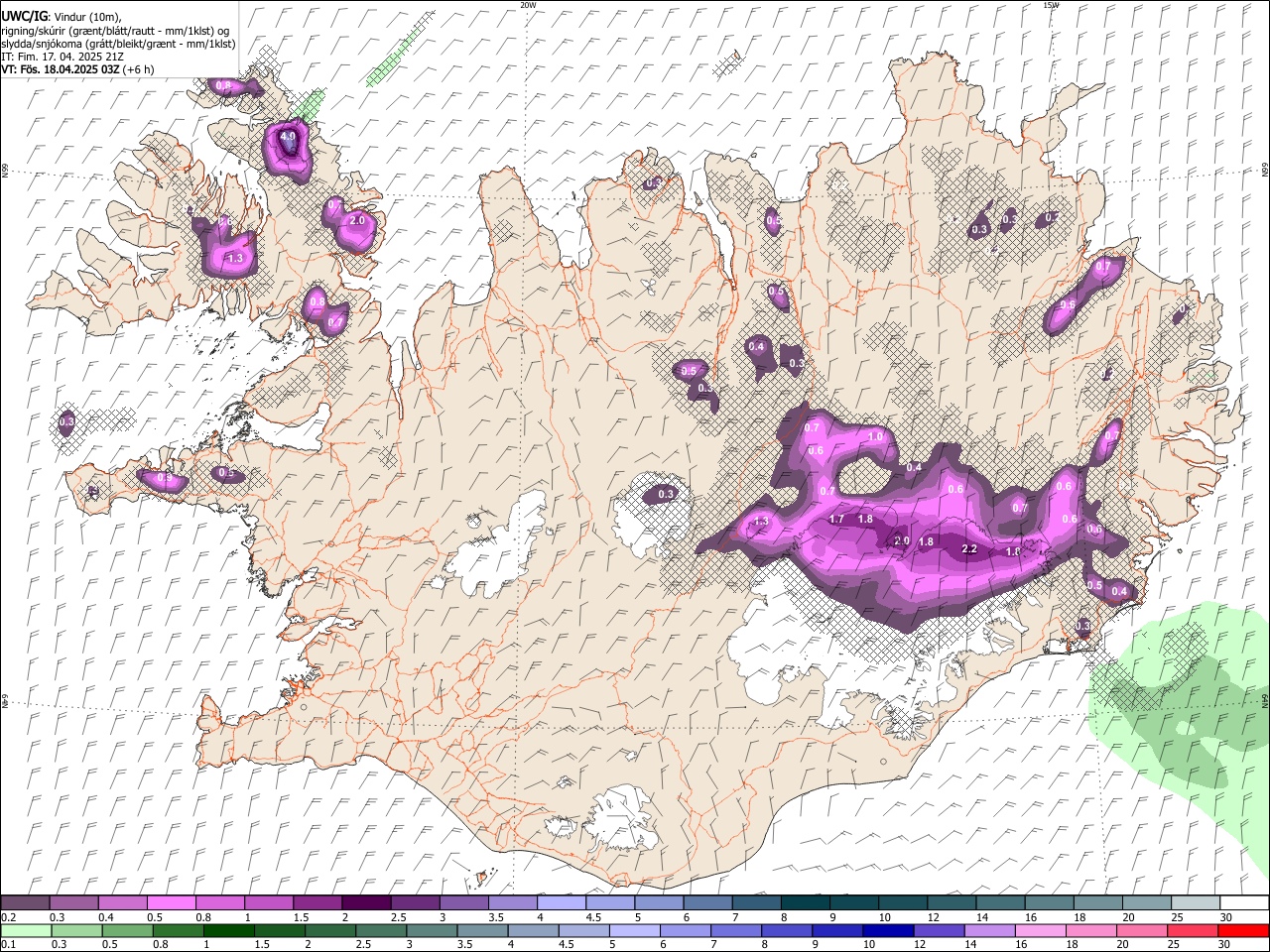Screen dimensions: 1270x952
Task: Click the palest green 0.1–0.3 rain scale swatch
Action: click(x=25, y=930)
